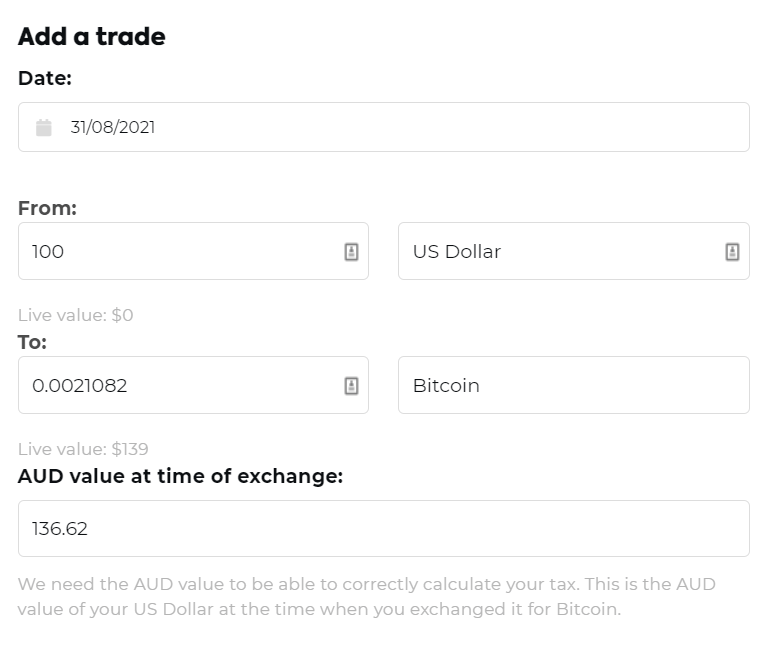This screenshot has height=655, width=769.
Task: Focus the To amount field containing 0.0021082
Action: tap(180, 386)
